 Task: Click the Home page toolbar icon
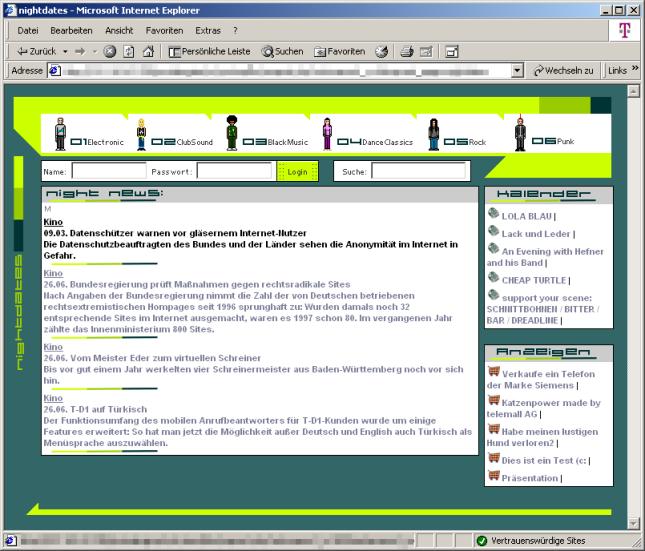tap(148, 51)
